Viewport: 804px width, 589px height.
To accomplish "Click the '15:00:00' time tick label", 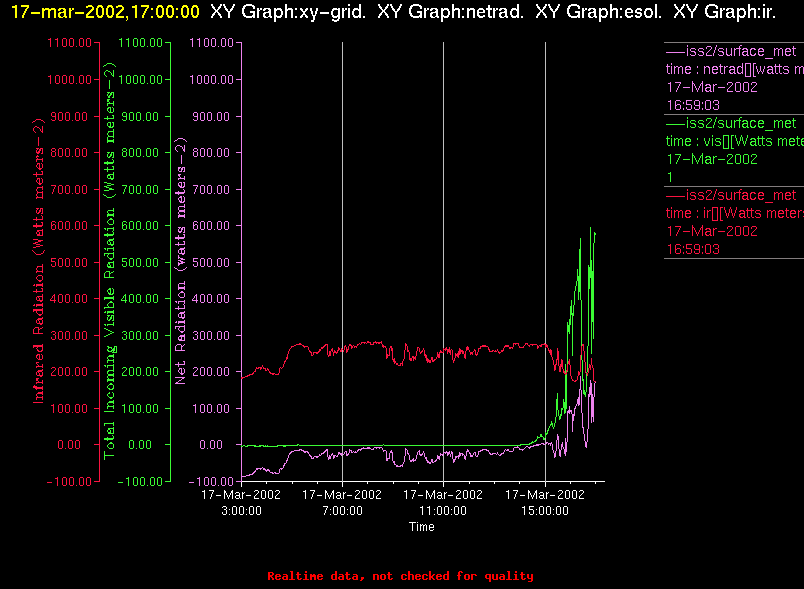I will pyautogui.click(x=545, y=511).
